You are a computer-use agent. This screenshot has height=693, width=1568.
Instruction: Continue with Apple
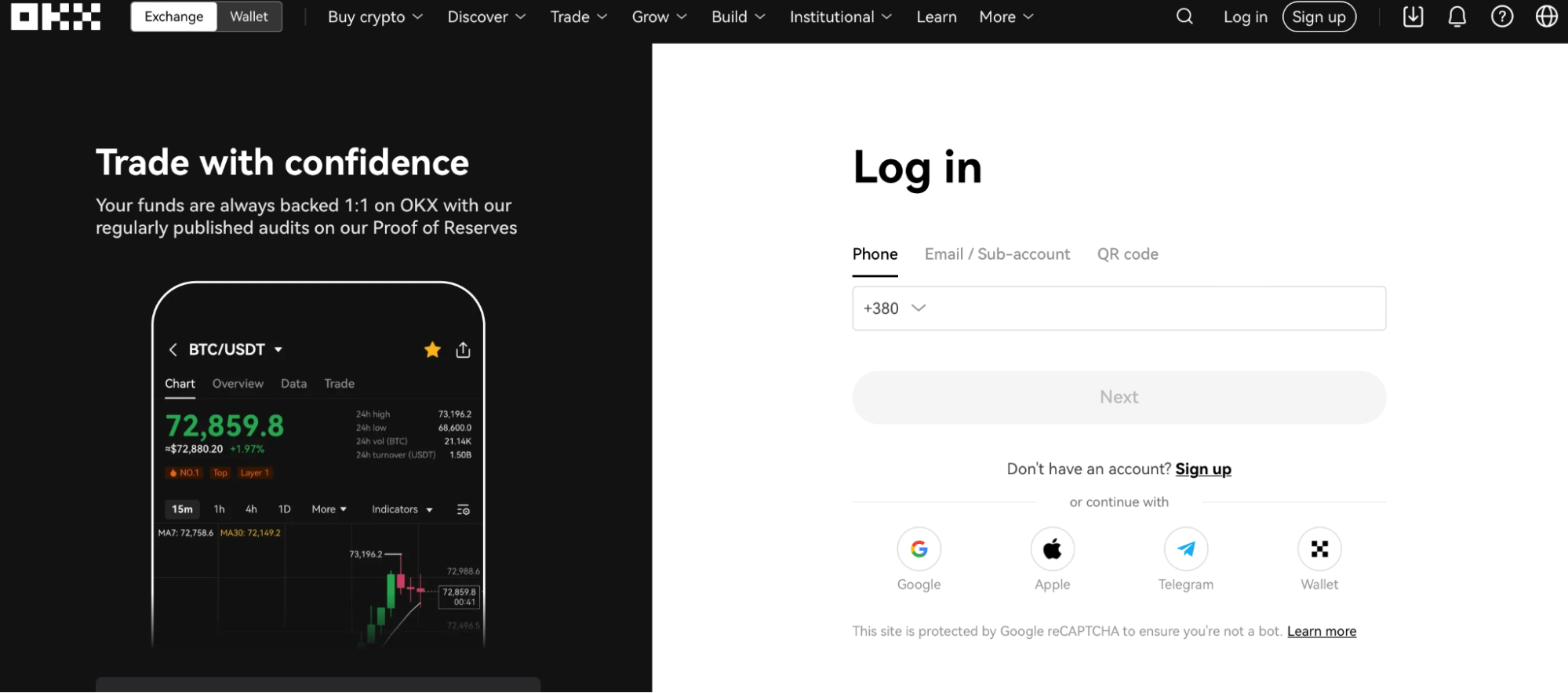pyautogui.click(x=1052, y=549)
